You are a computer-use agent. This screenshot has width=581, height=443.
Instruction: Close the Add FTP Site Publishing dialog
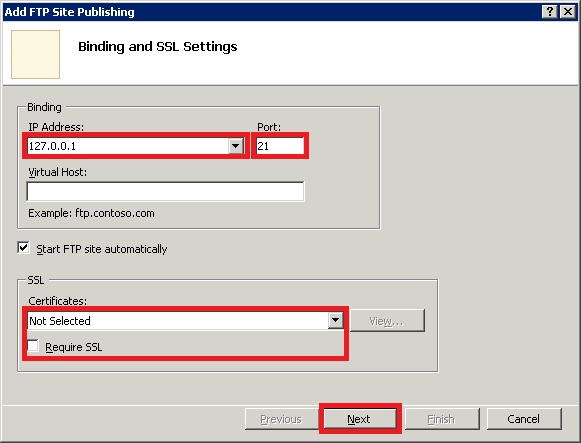[x=567, y=12]
